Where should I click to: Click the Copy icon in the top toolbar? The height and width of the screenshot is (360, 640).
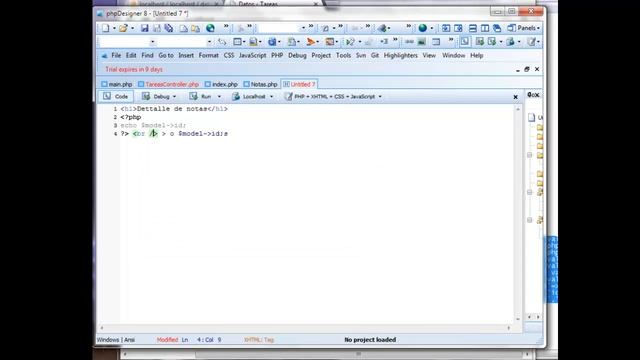(184, 28)
